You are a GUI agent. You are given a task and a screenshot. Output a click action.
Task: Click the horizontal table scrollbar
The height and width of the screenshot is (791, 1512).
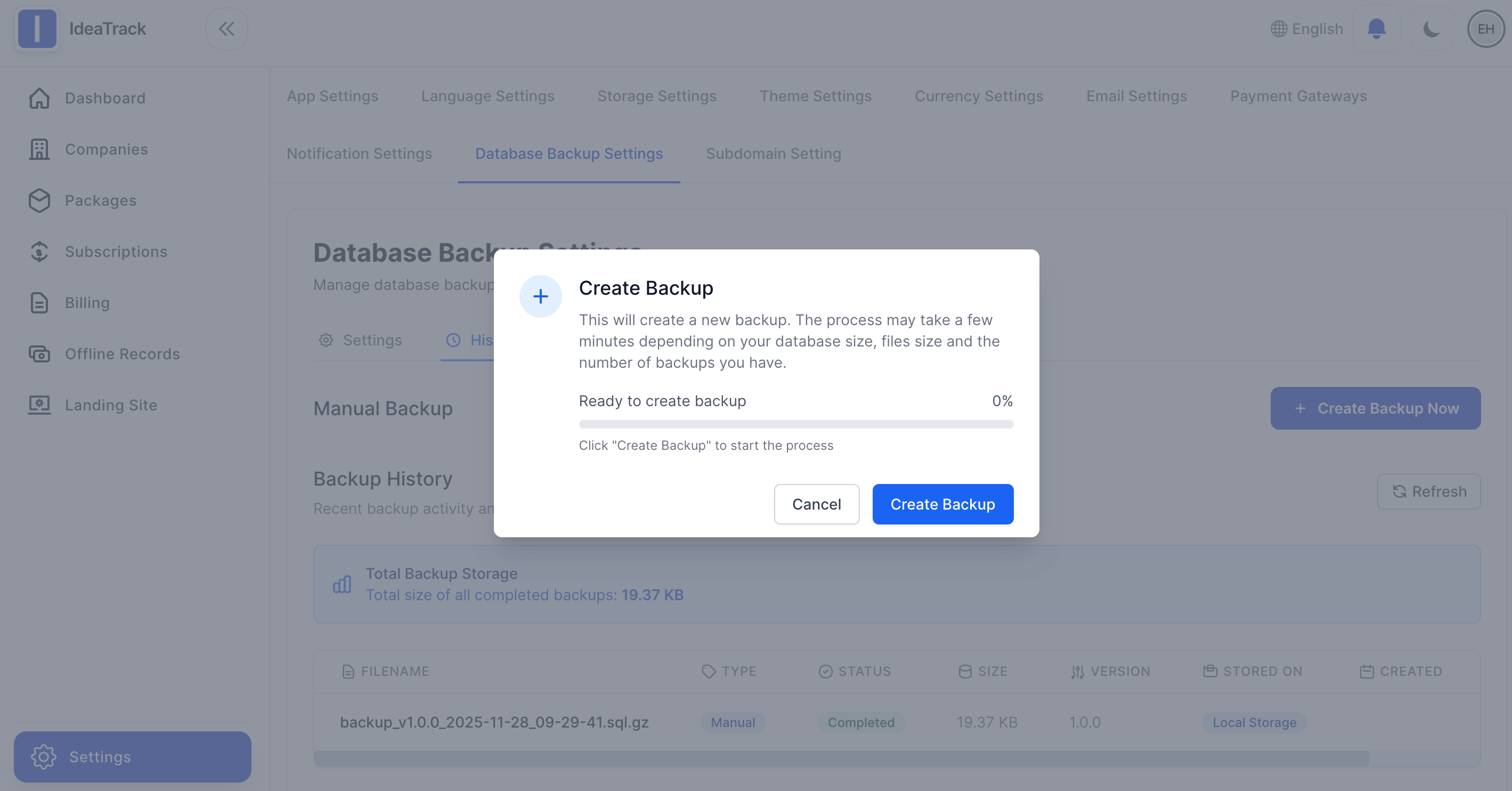coord(841,757)
